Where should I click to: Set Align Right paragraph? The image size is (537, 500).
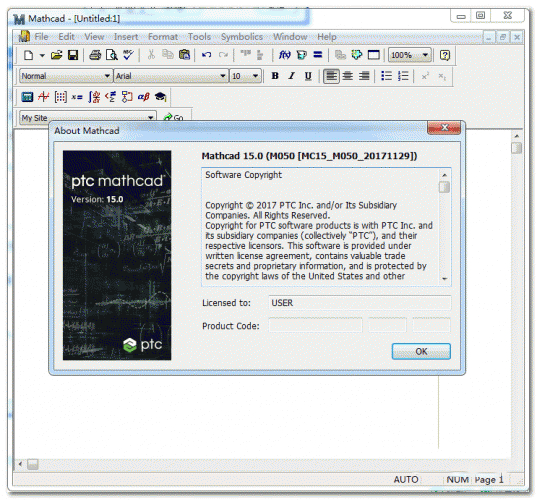364,76
